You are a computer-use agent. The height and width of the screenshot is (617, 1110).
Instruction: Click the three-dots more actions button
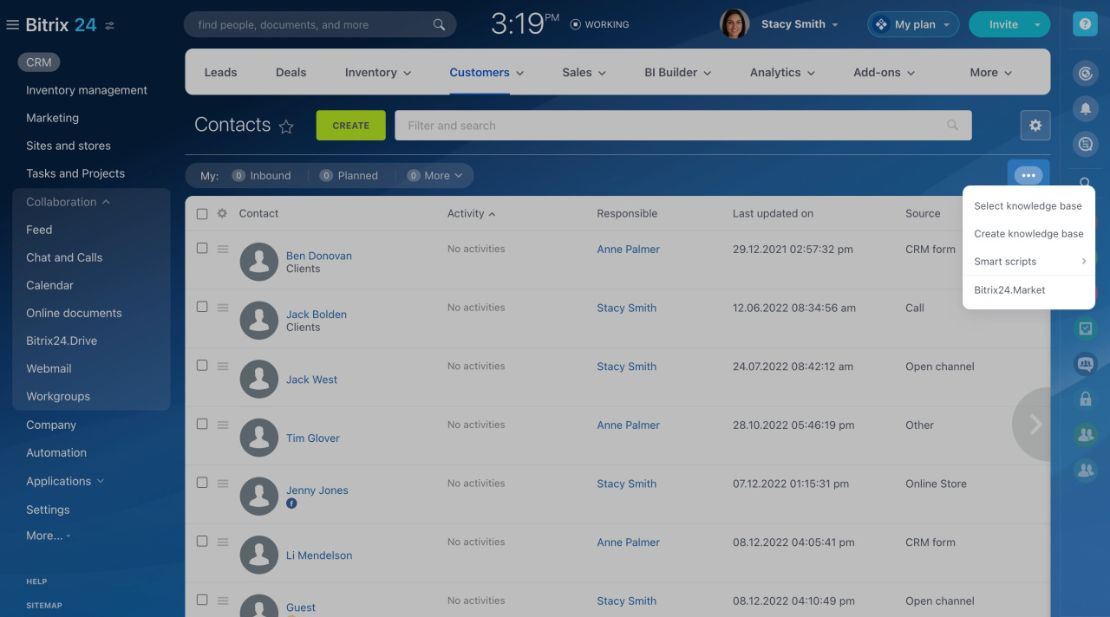click(x=1028, y=175)
